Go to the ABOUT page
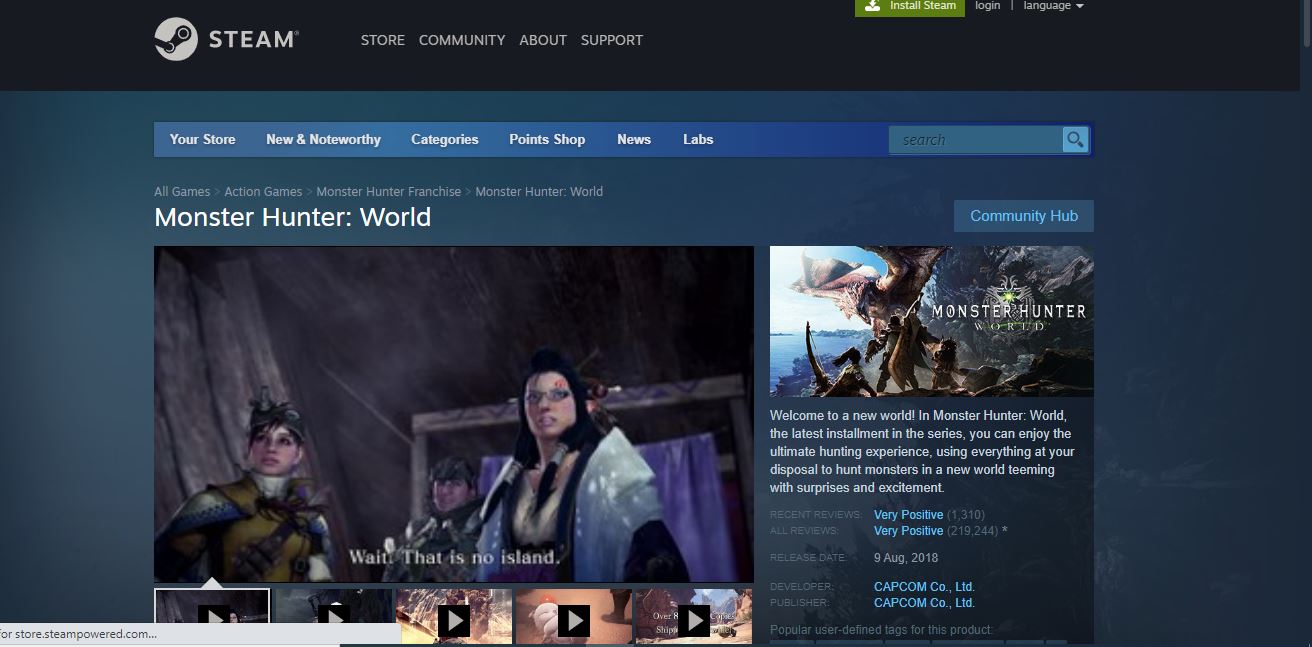 (543, 40)
